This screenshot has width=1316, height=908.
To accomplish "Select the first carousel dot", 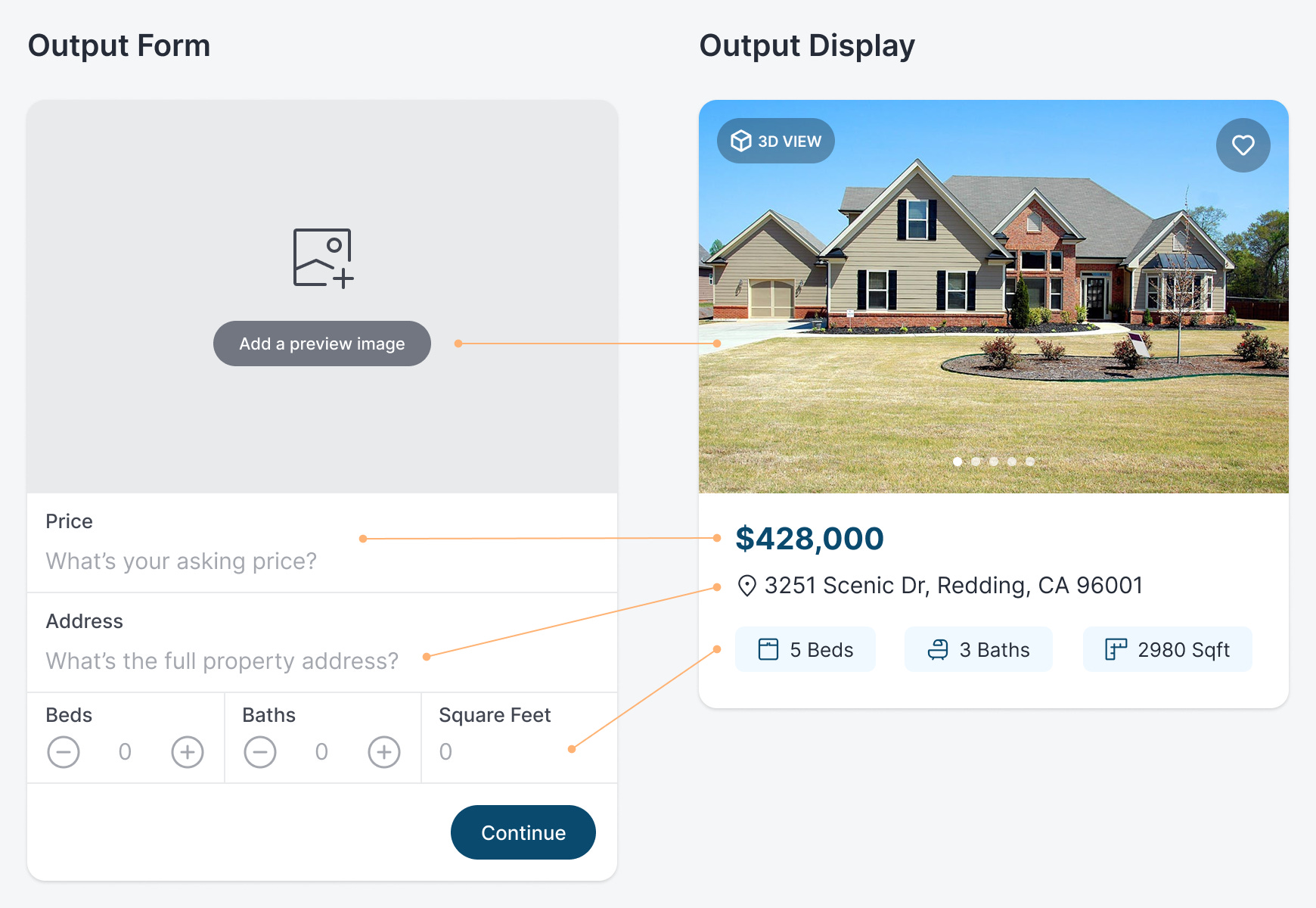I will (958, 462).
